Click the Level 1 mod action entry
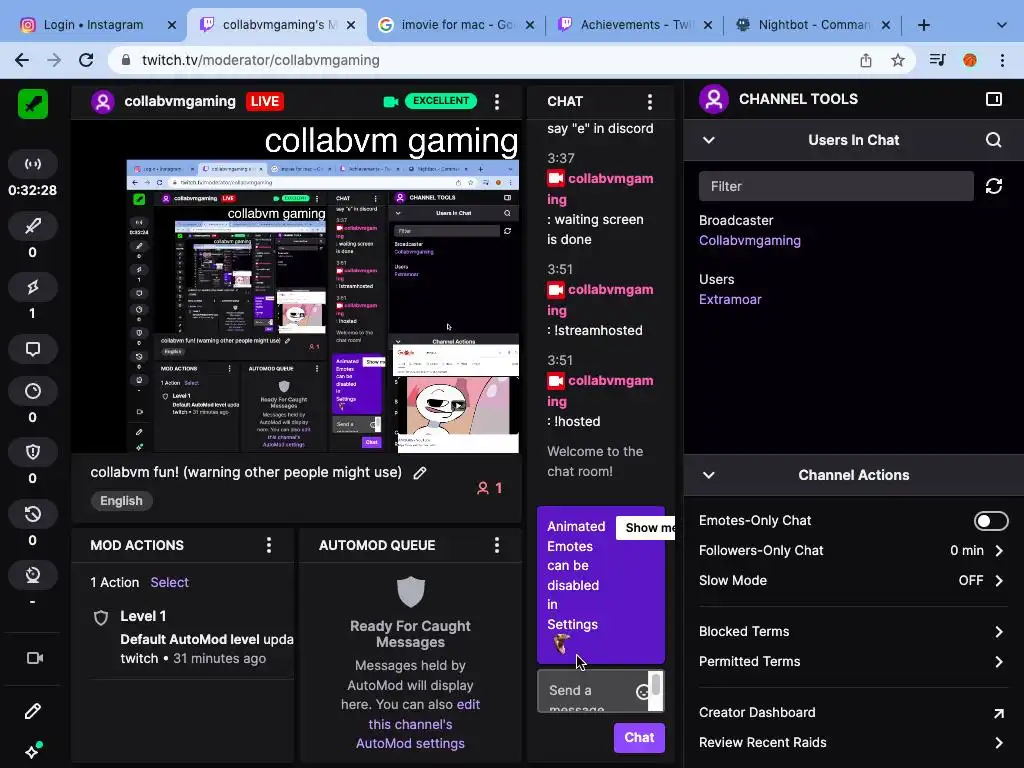 (x=193, y=637)
